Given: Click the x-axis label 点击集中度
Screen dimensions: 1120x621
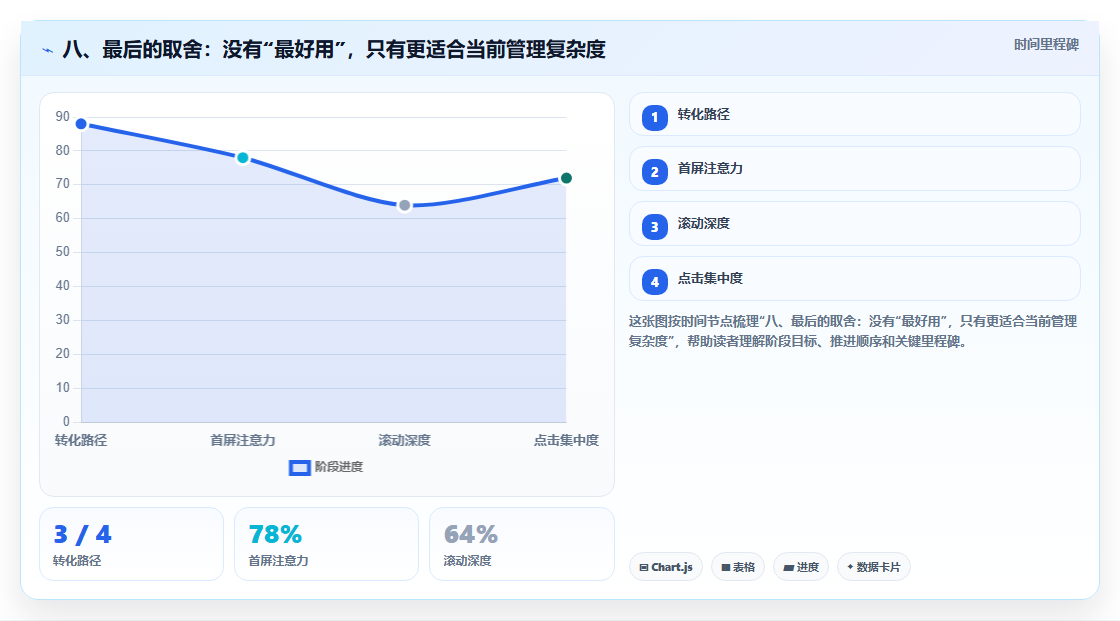Looking at the screenshot, I should pyautogui.click(x=566, y=440).
